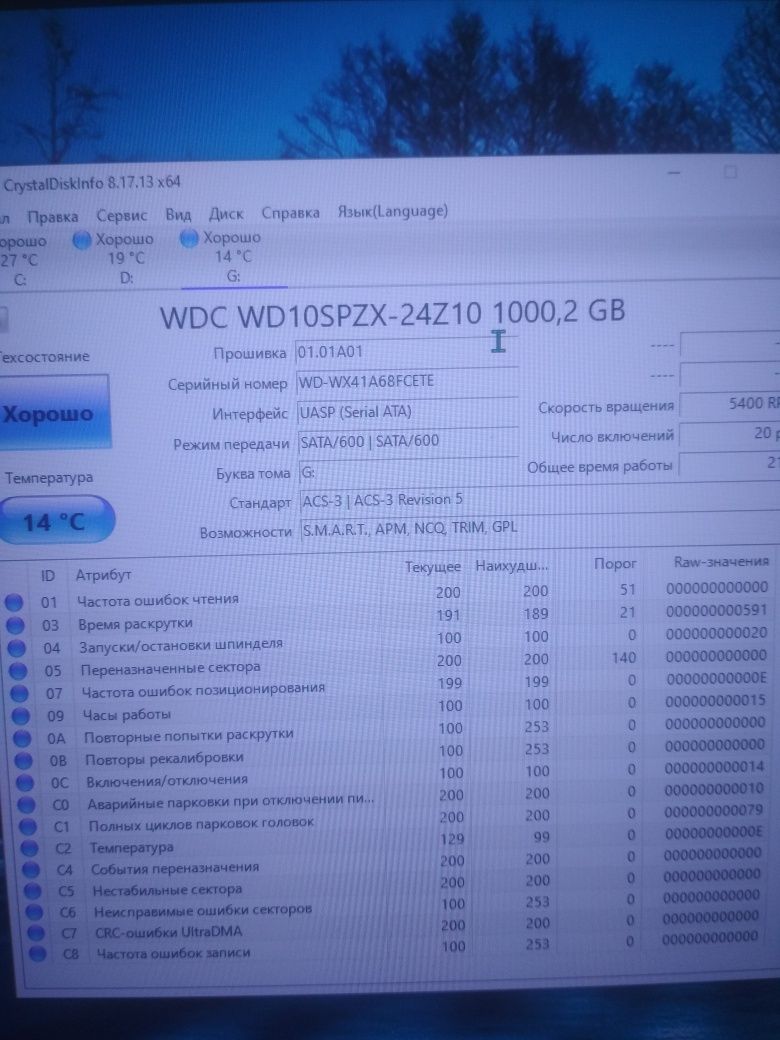This screenshot has width=780, height=1040.
Task: Click the Общее время работы value field
Action: pyautogui.click(x=730, y=463)
